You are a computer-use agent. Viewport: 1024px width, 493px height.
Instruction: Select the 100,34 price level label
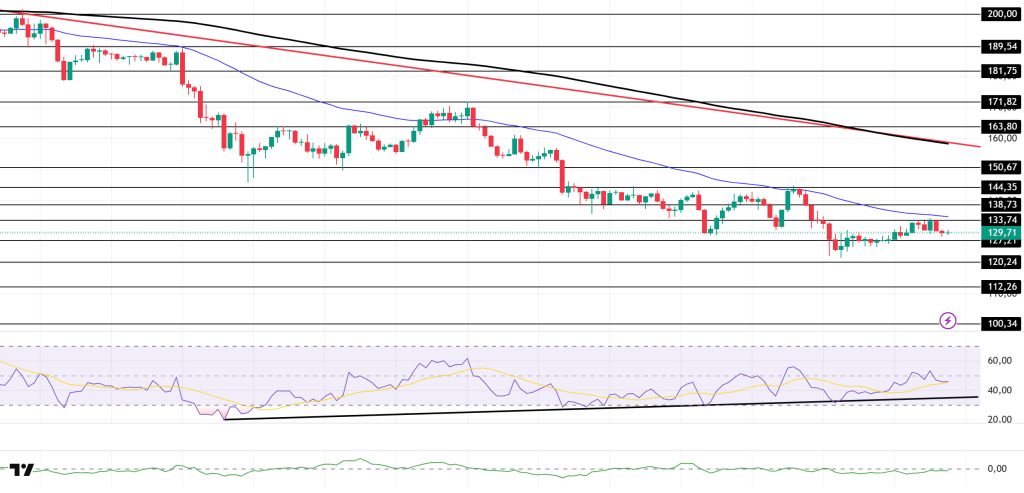tap(1000, 324)
